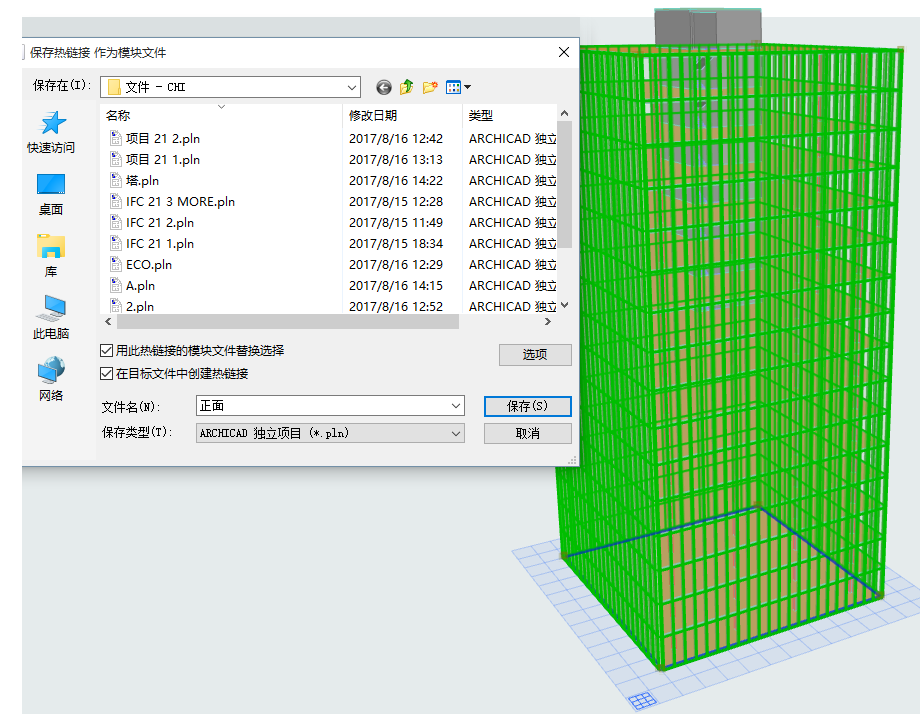Click the vertical scrollbar up arrow

(564, 113)
